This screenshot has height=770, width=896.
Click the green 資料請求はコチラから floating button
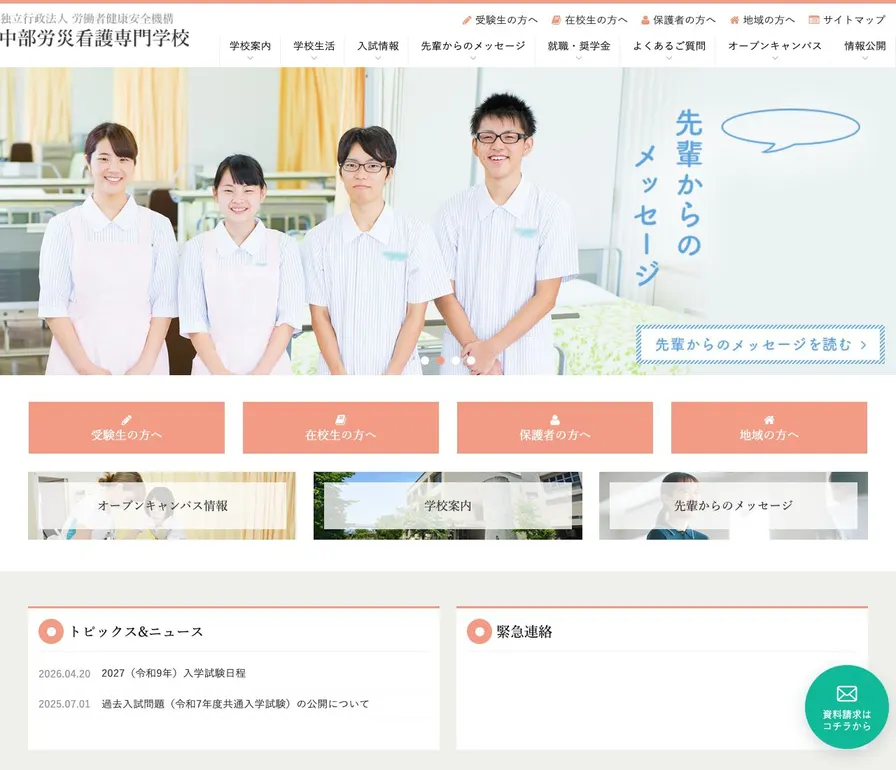coord(847,707)
